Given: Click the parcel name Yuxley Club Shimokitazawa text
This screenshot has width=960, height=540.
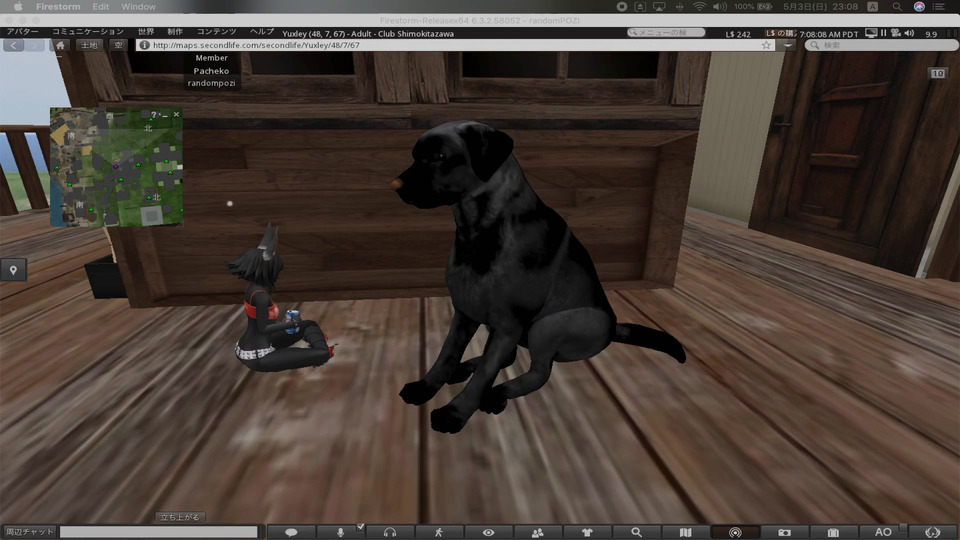Looking at the screenshot, I should click(x=368, y=34).
